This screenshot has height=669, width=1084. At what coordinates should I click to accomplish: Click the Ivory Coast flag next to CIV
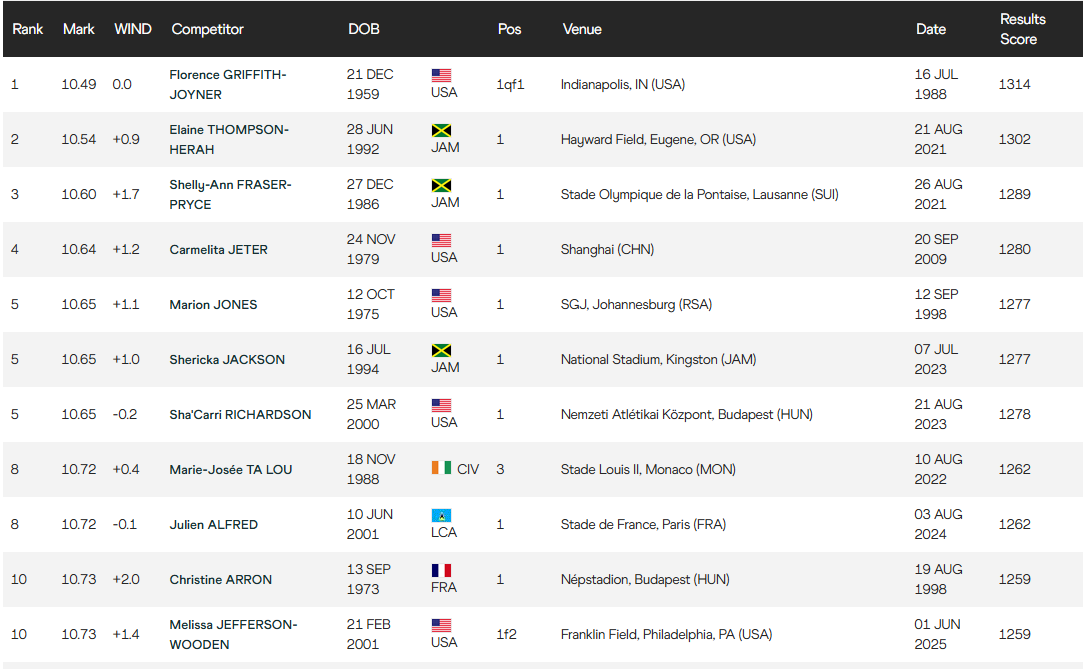point(441,468)
